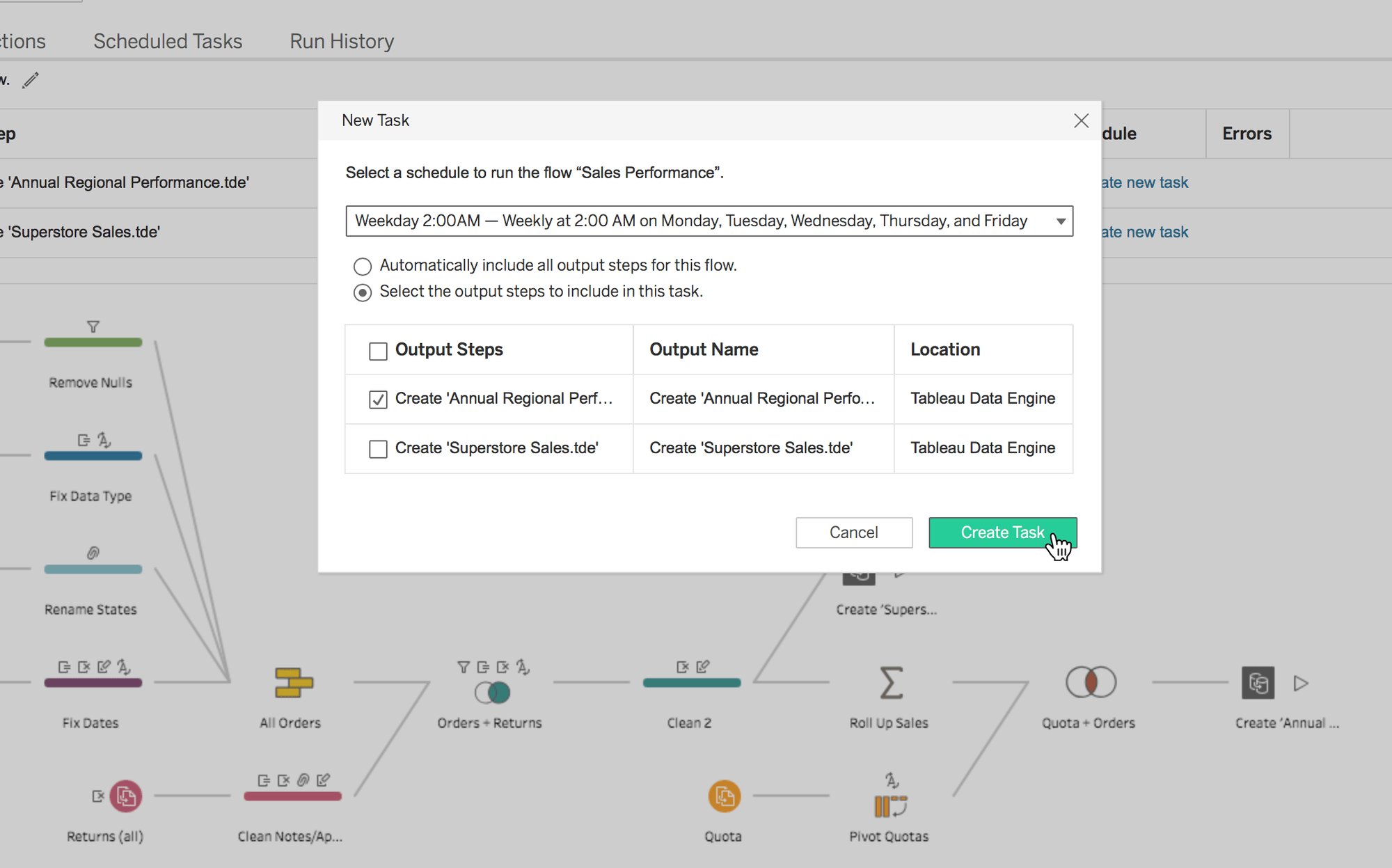Switch to the Scheduled Tasks tab

[x=168, y=41]
